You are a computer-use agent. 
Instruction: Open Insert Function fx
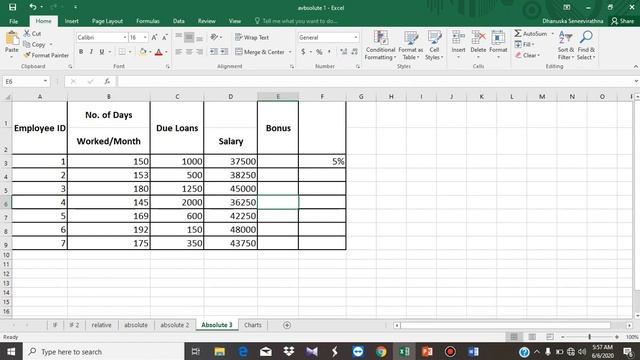[x=107, y=81]
